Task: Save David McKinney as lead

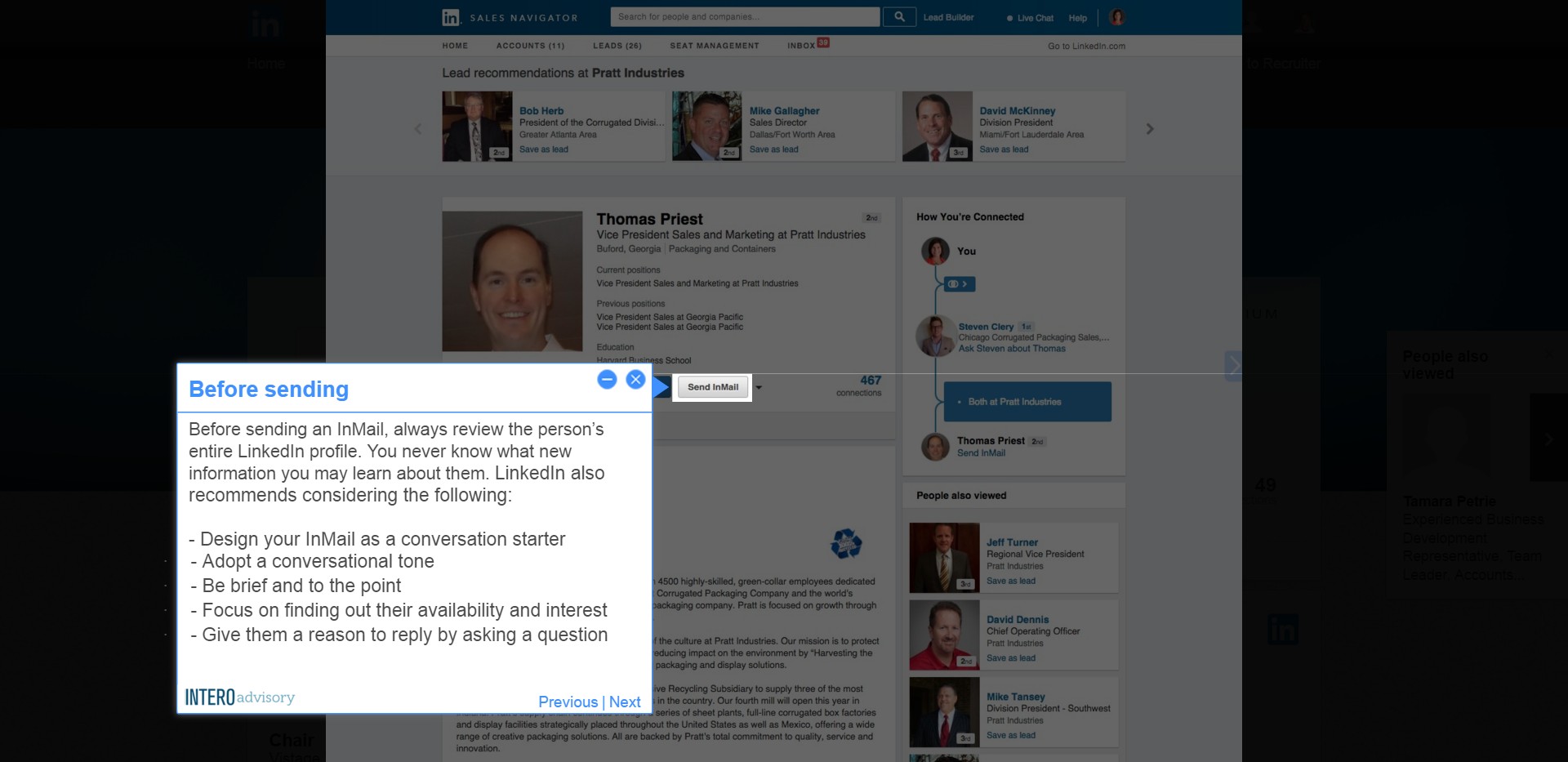Action: click(x=1004, y=149)
